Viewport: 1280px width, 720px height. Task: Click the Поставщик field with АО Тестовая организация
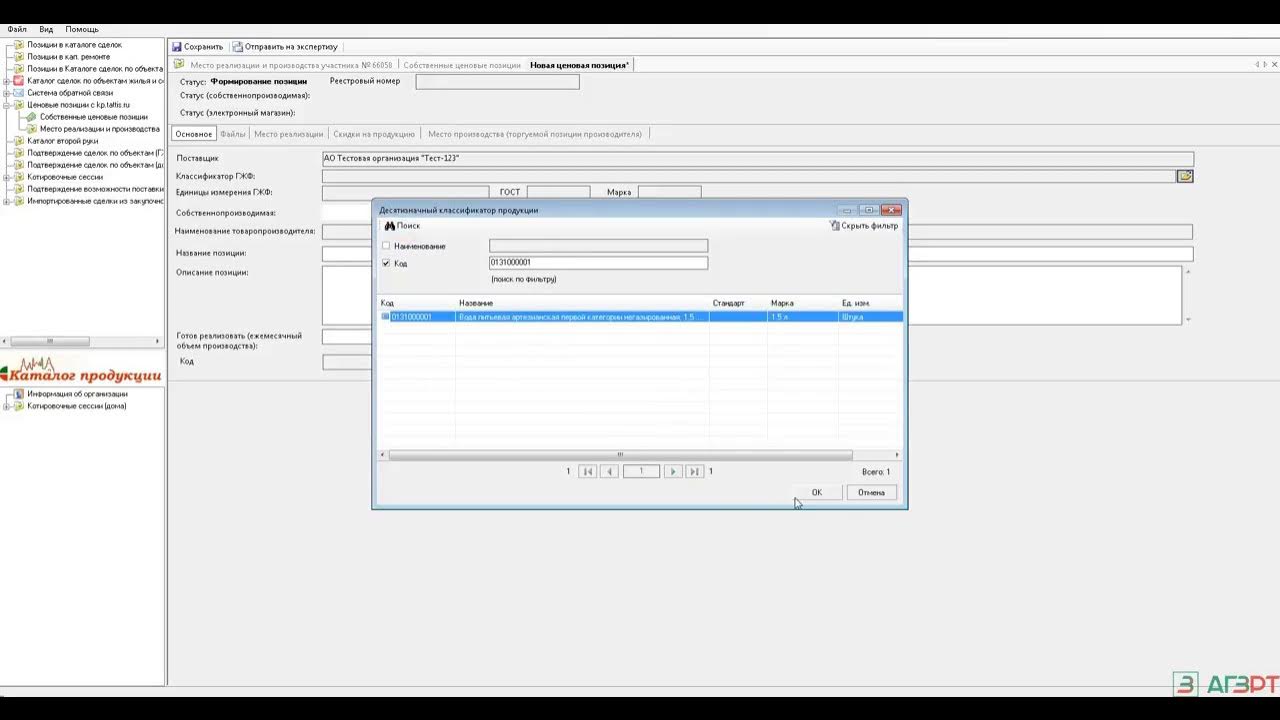coord(757,158)
